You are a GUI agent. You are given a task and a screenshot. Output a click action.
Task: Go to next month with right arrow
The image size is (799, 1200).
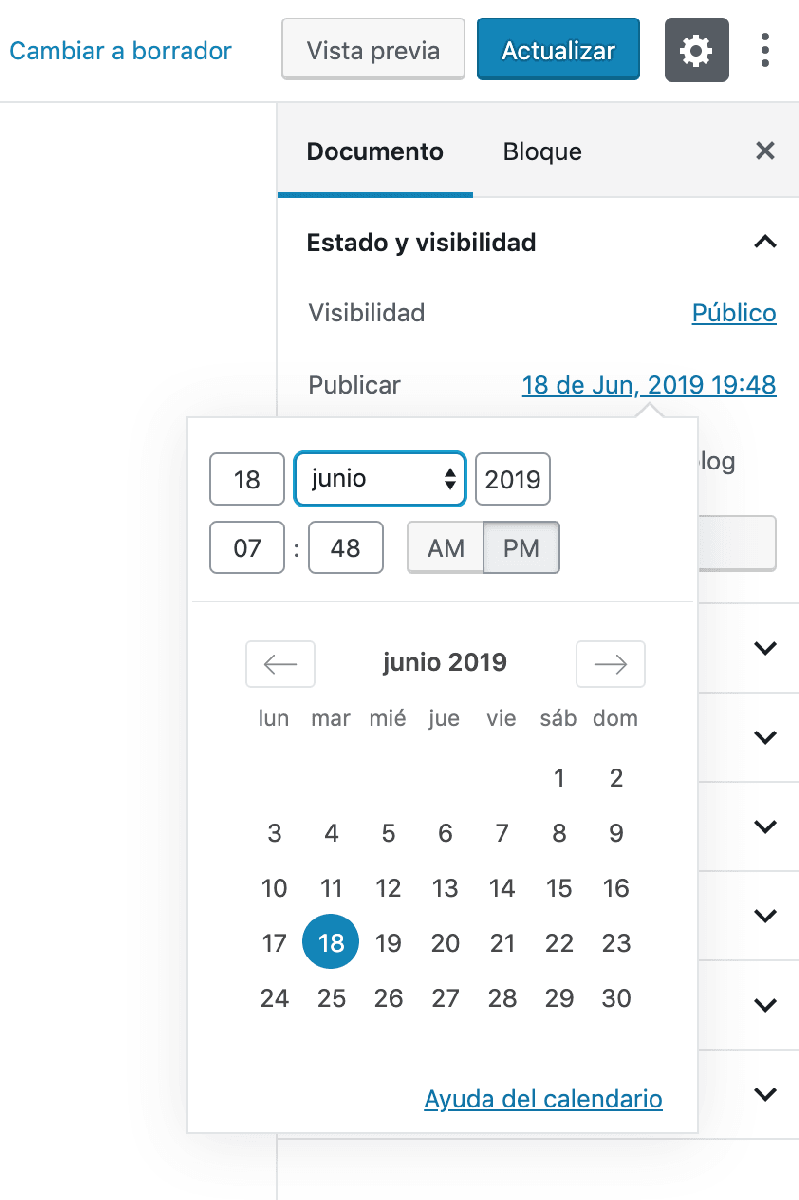610,664
